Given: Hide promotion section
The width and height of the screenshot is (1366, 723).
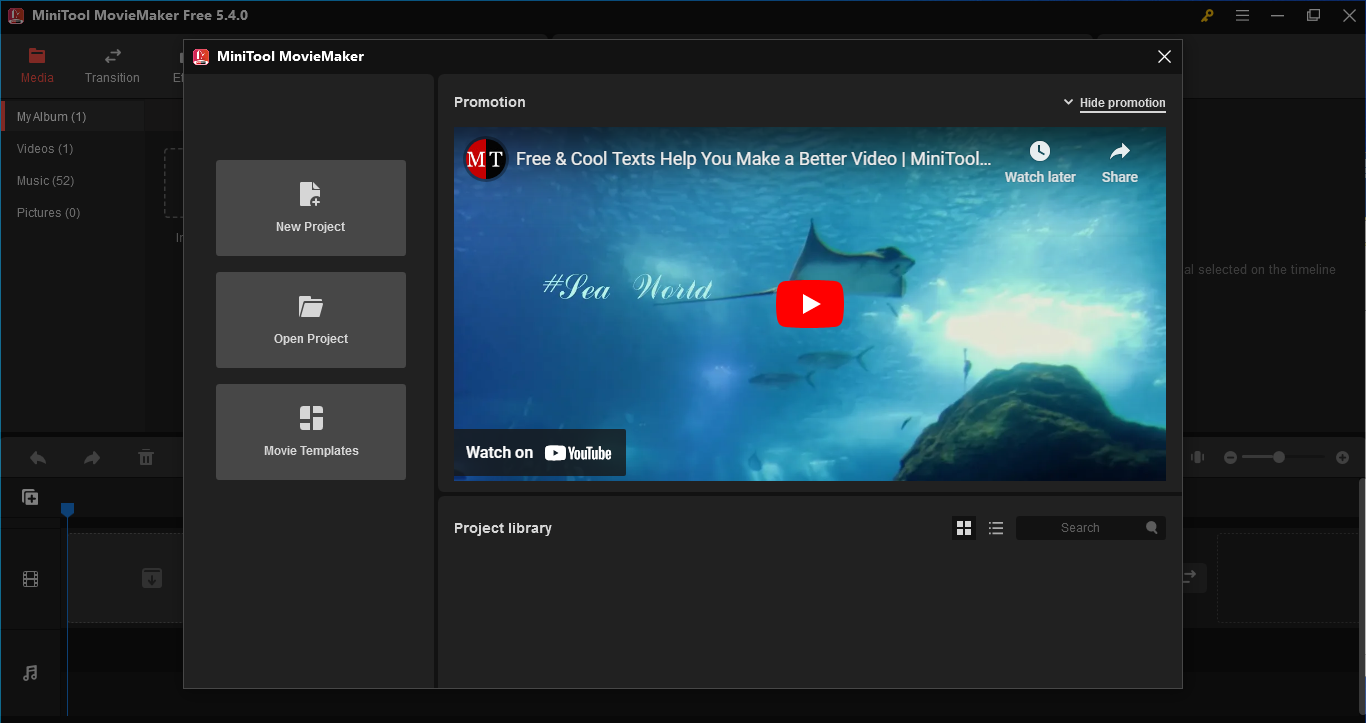Looking at the screenshot, I should pos(1122,103).
